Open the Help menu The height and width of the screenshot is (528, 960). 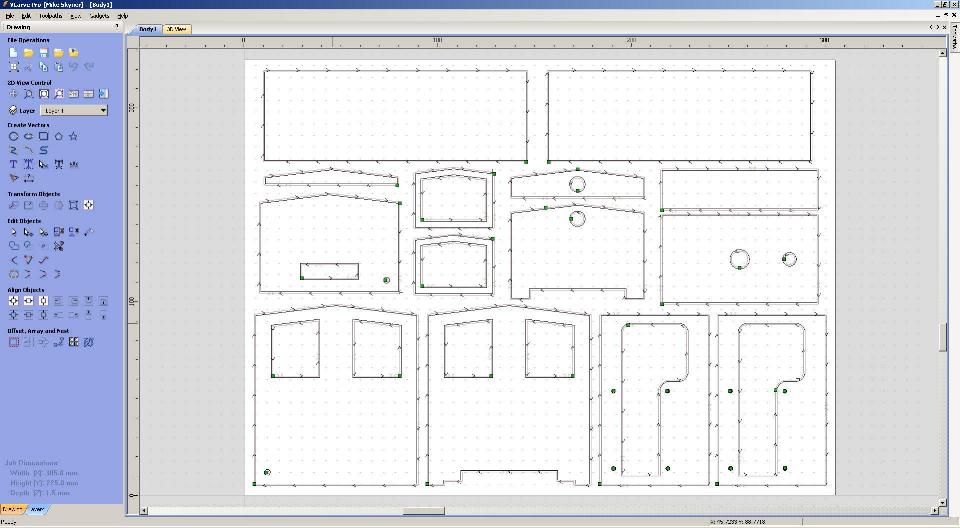pyautogui.click(x=122, y=16)
